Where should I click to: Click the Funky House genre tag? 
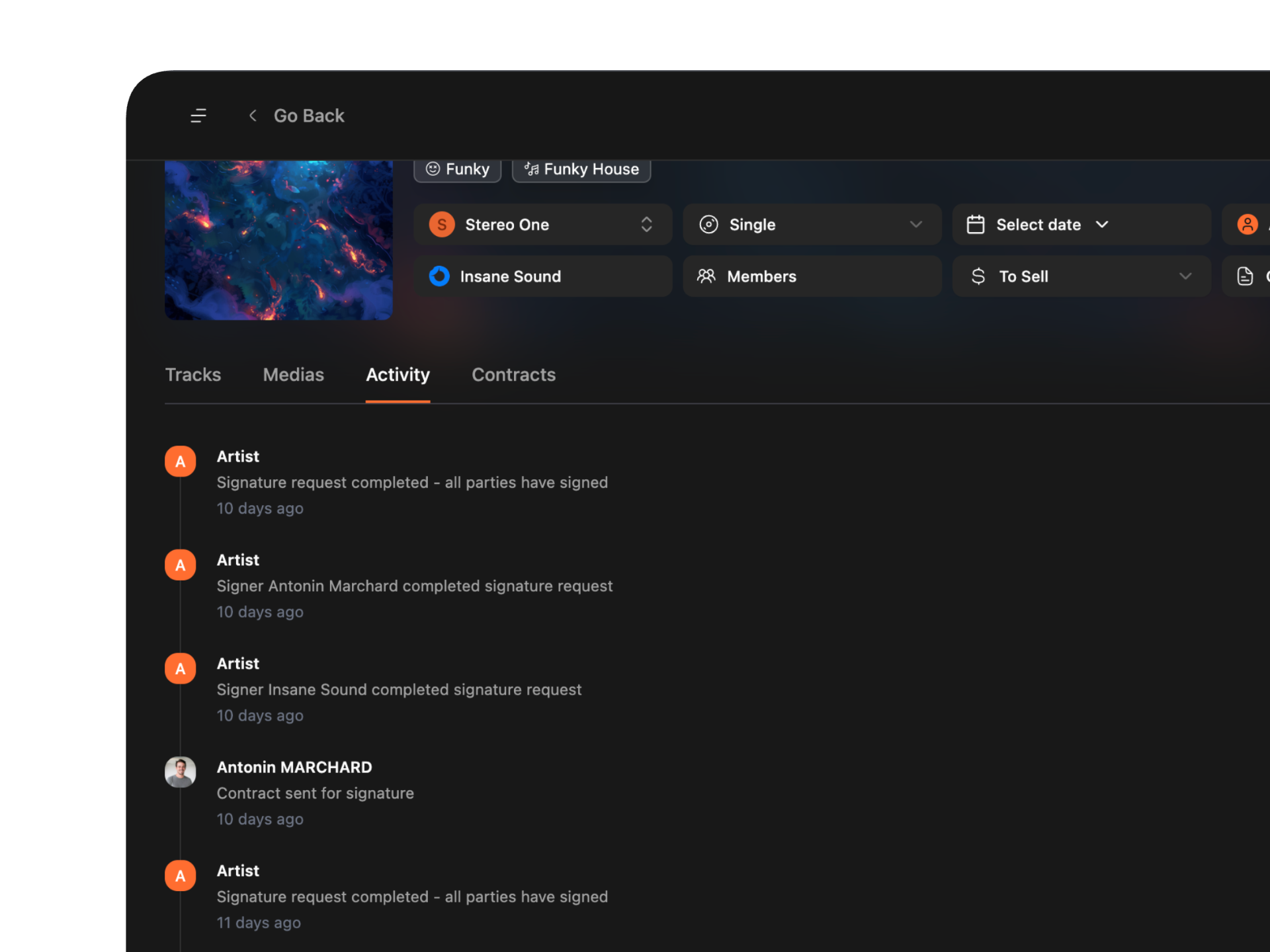[x=581, y=169]
